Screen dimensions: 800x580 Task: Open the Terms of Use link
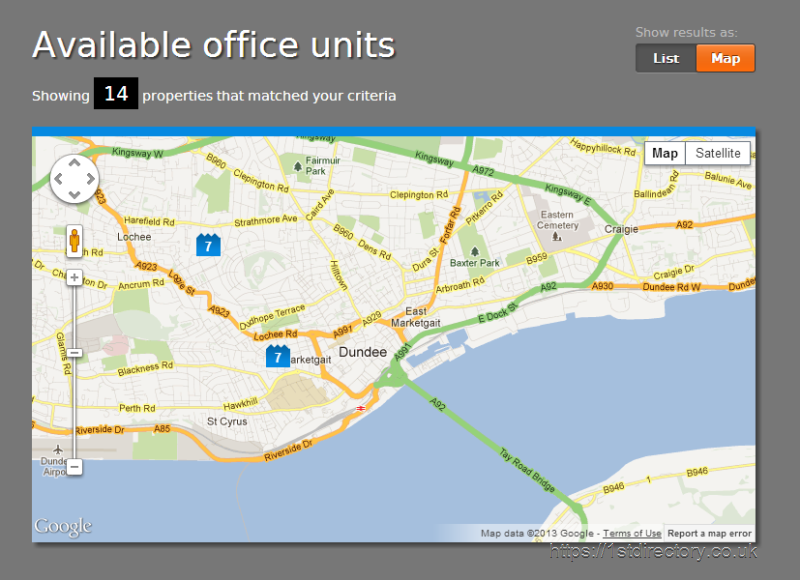point(632,533)
